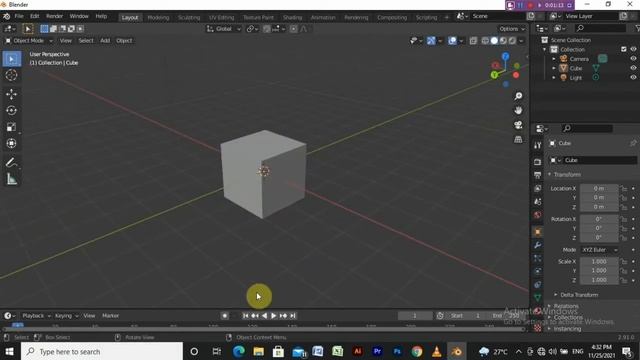Uncheck the Collection exclude checkbox
Screen dimensions: 640x360
tap(624, 49)
